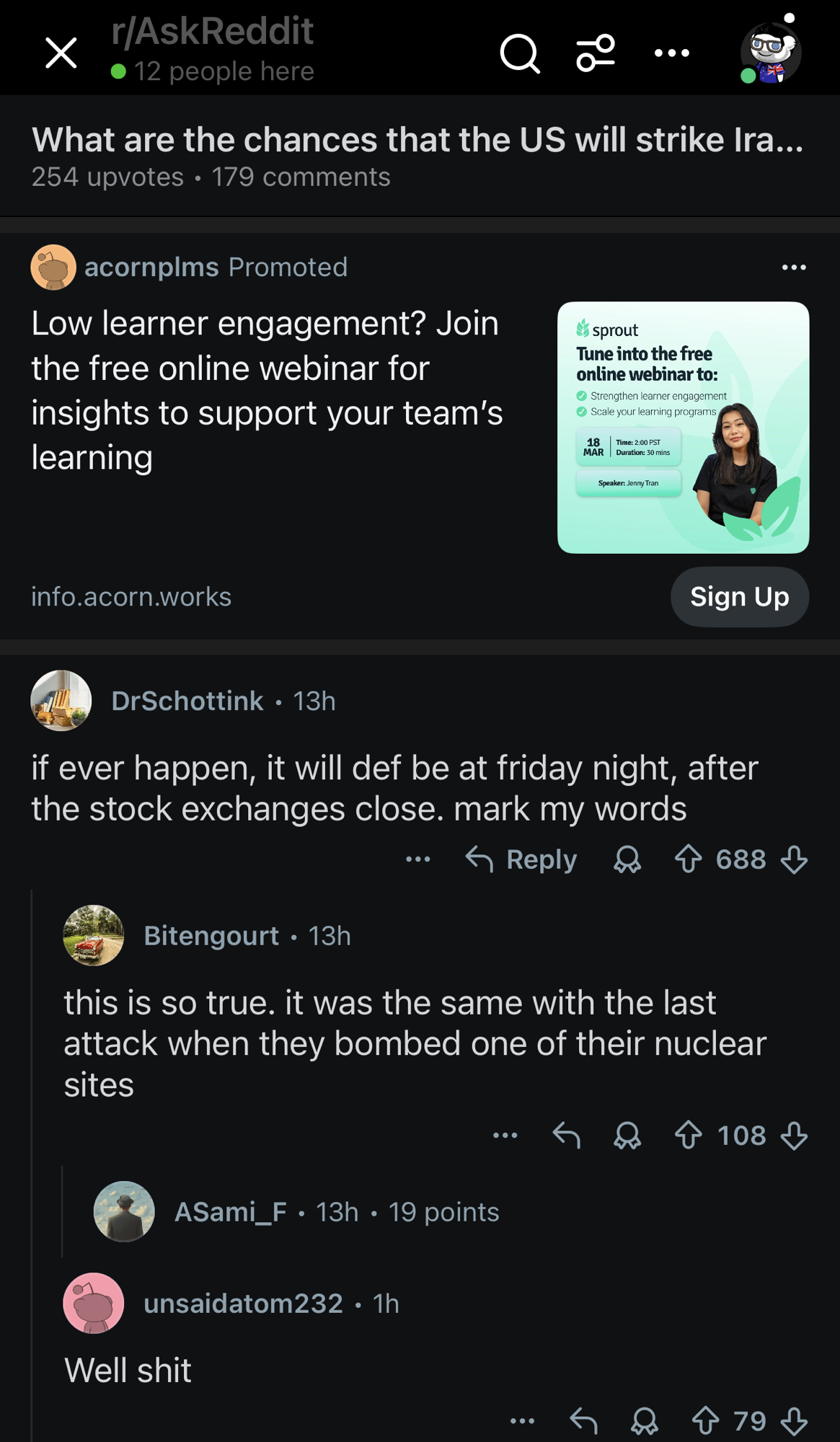This screenshot has width=840, height=1442.
Task: Tap the user avatar in top corner
Action: 770,52
